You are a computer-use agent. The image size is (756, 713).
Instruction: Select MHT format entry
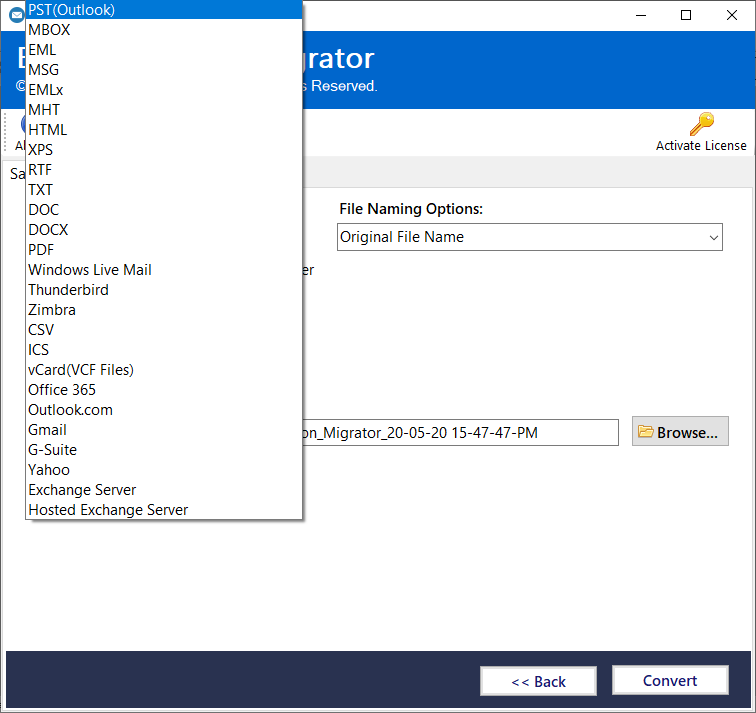pos(164,110)
